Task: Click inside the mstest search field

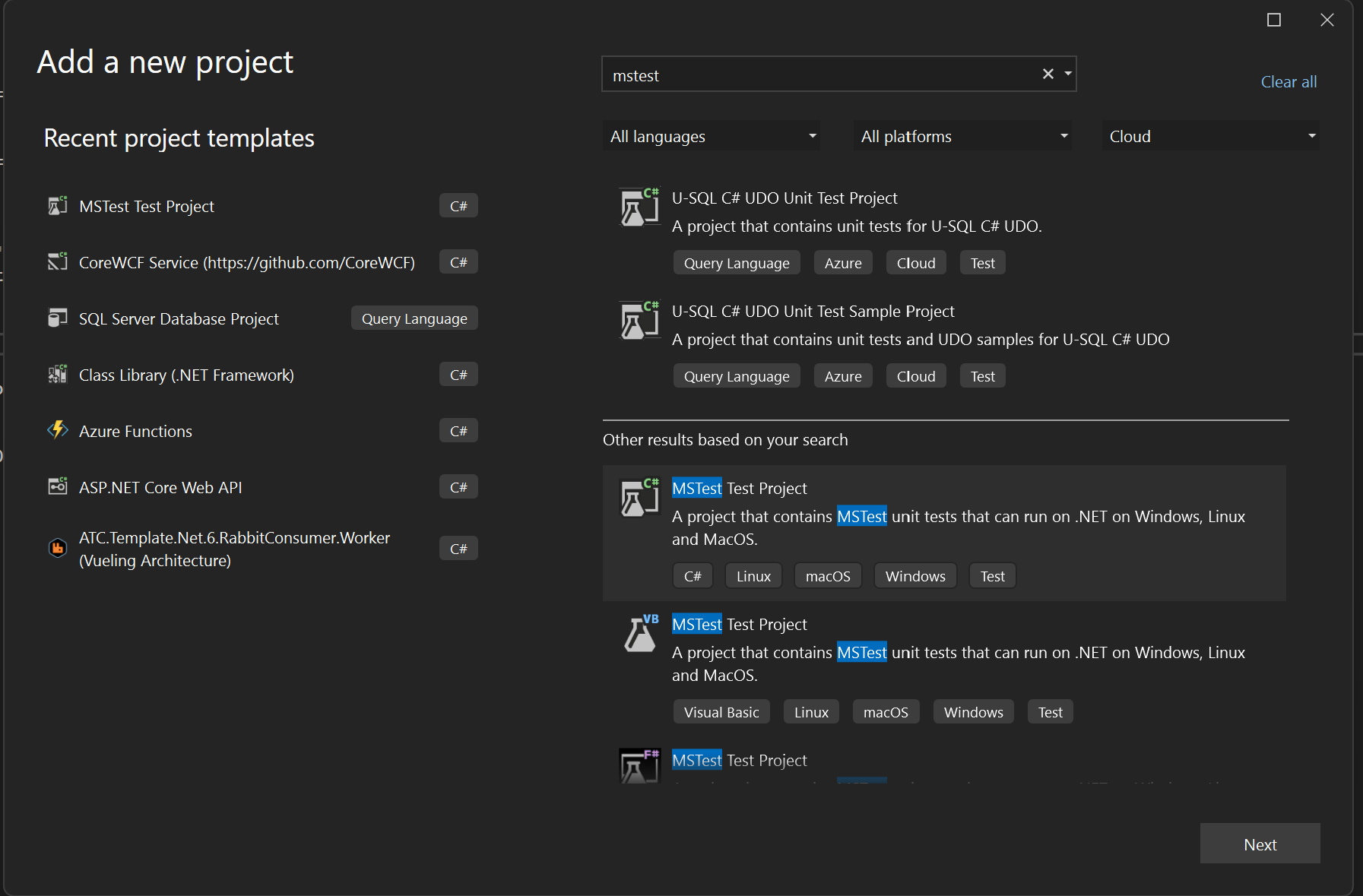Action: (x=821, y=75)
